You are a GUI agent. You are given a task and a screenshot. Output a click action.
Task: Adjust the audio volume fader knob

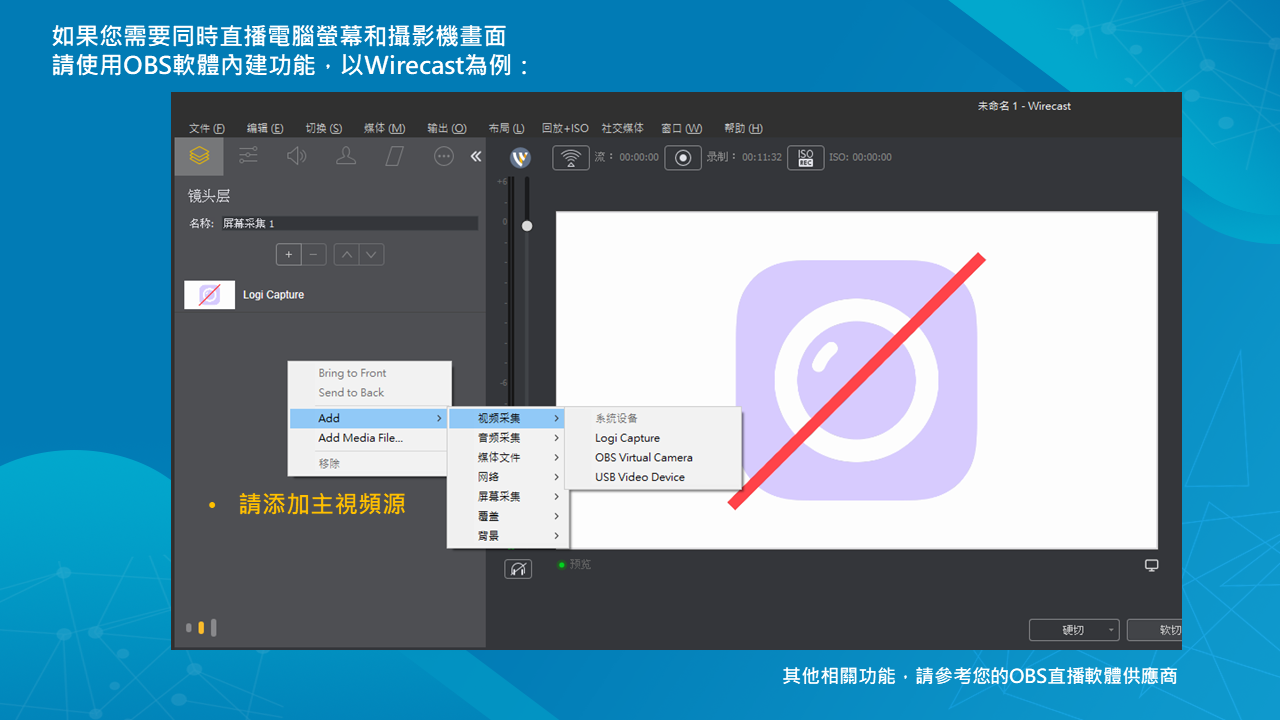pos(527,226)
